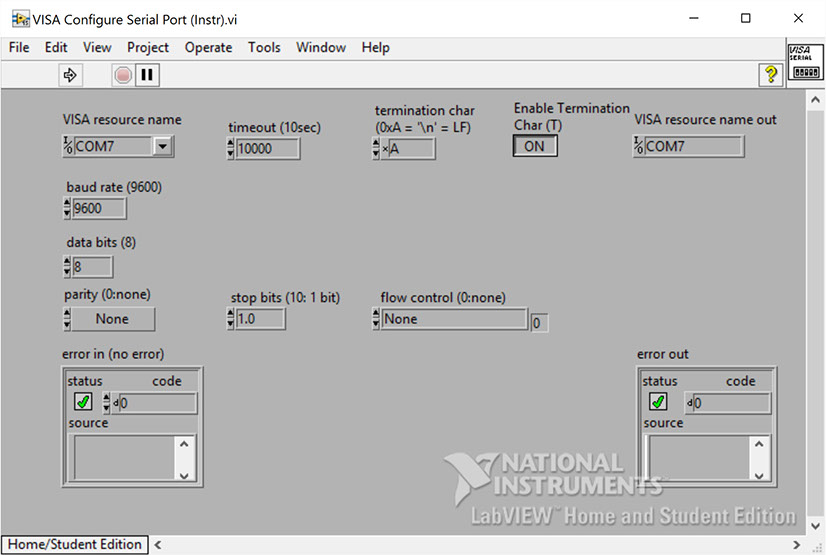
Task: Open the Edit menu
Action: pos(56,47)
